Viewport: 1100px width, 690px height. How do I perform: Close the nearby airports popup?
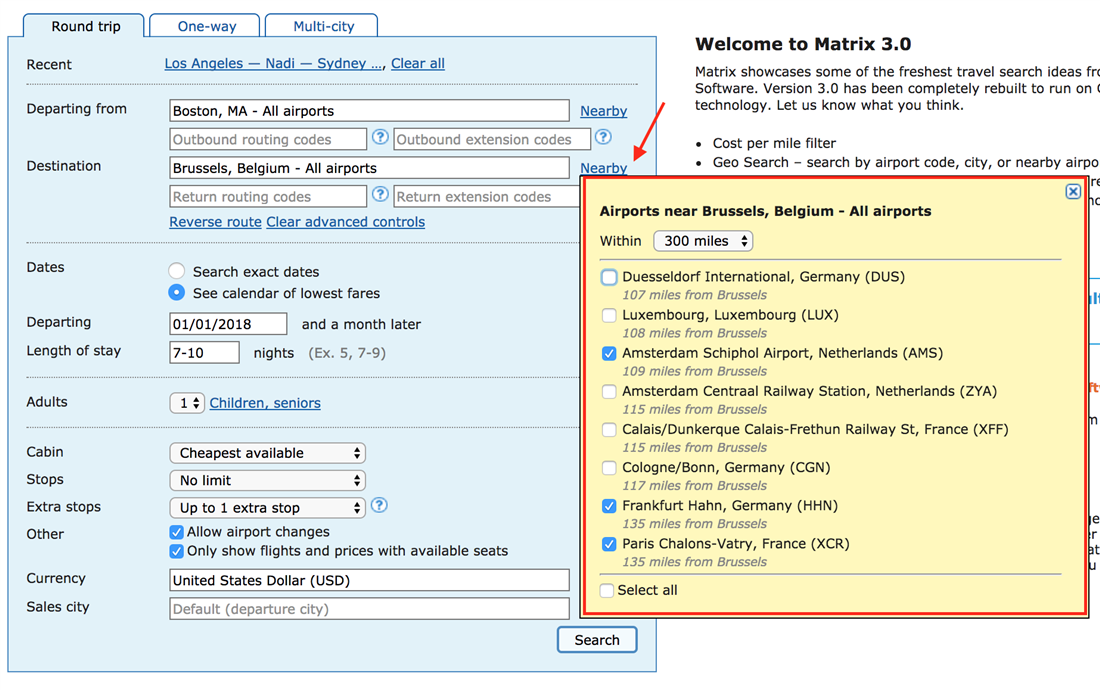(x=1073, y=191)
